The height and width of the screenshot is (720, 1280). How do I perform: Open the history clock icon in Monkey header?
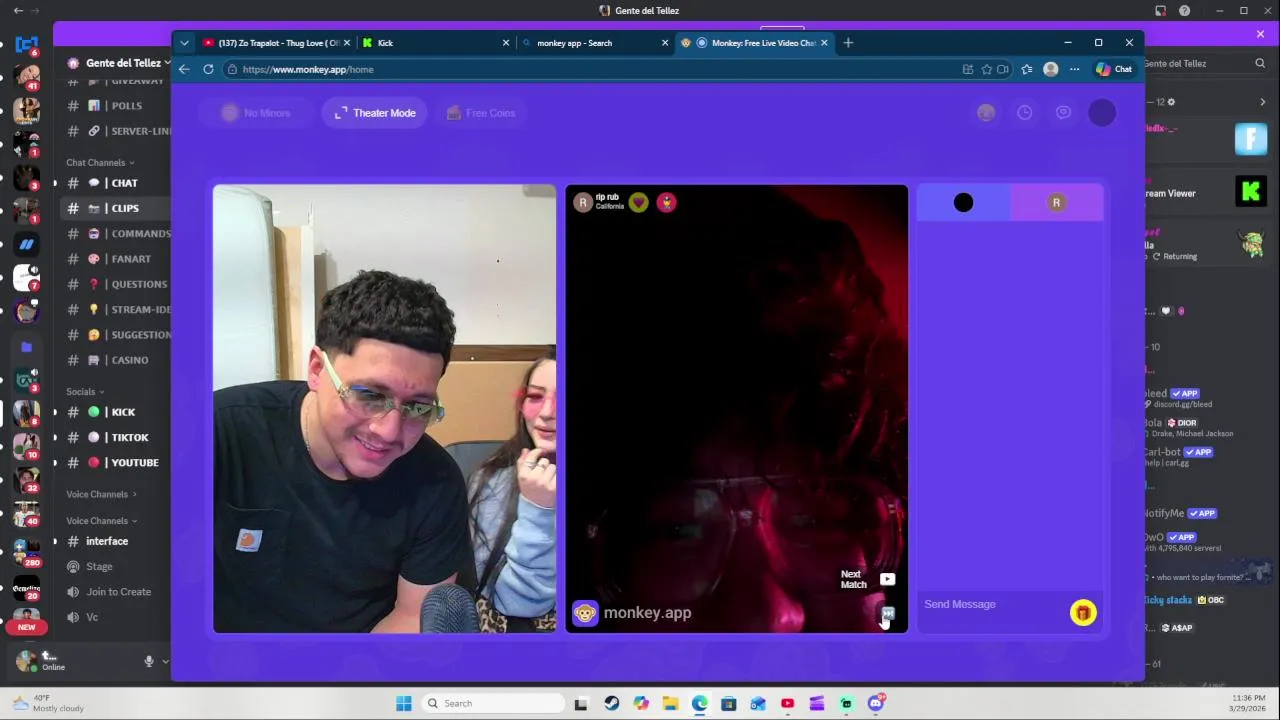coord(1025,113)
